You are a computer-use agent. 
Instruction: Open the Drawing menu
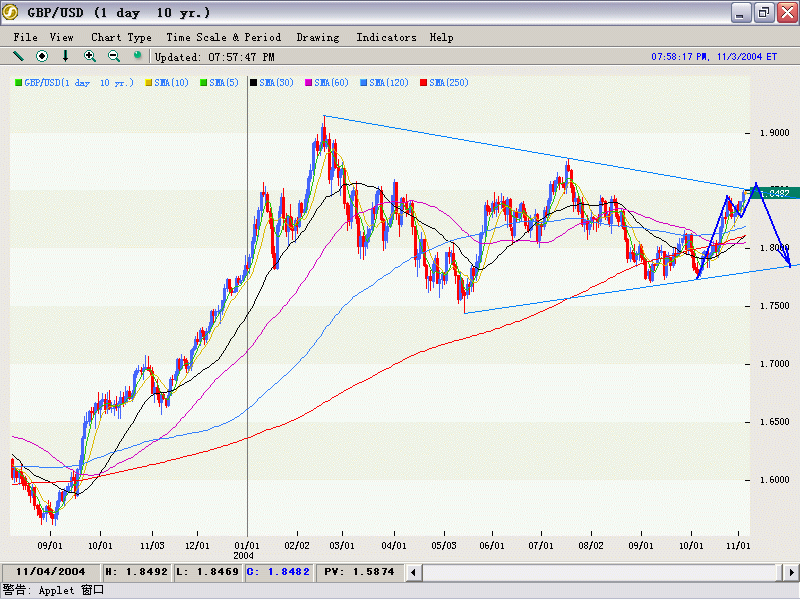pos(318,37)
